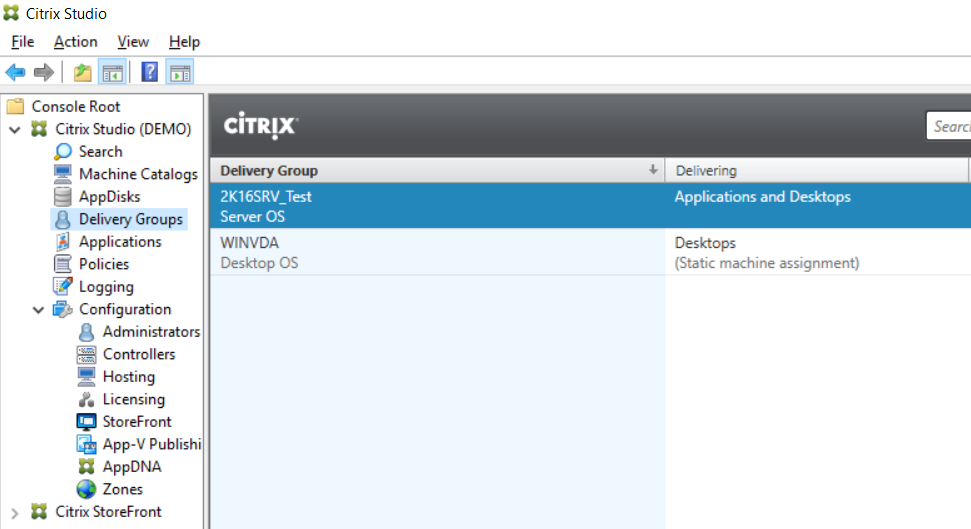
Task: Open the Action menu
Action: point(76,42)
